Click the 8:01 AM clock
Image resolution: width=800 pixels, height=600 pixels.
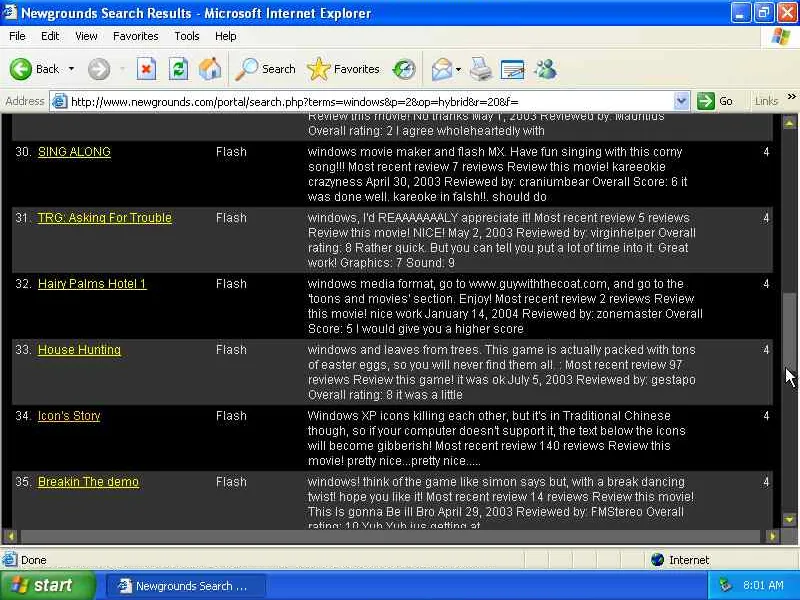point(763,585)
